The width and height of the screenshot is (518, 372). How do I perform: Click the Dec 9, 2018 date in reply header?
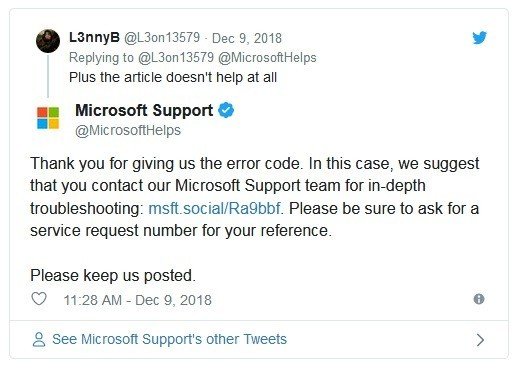247,38
